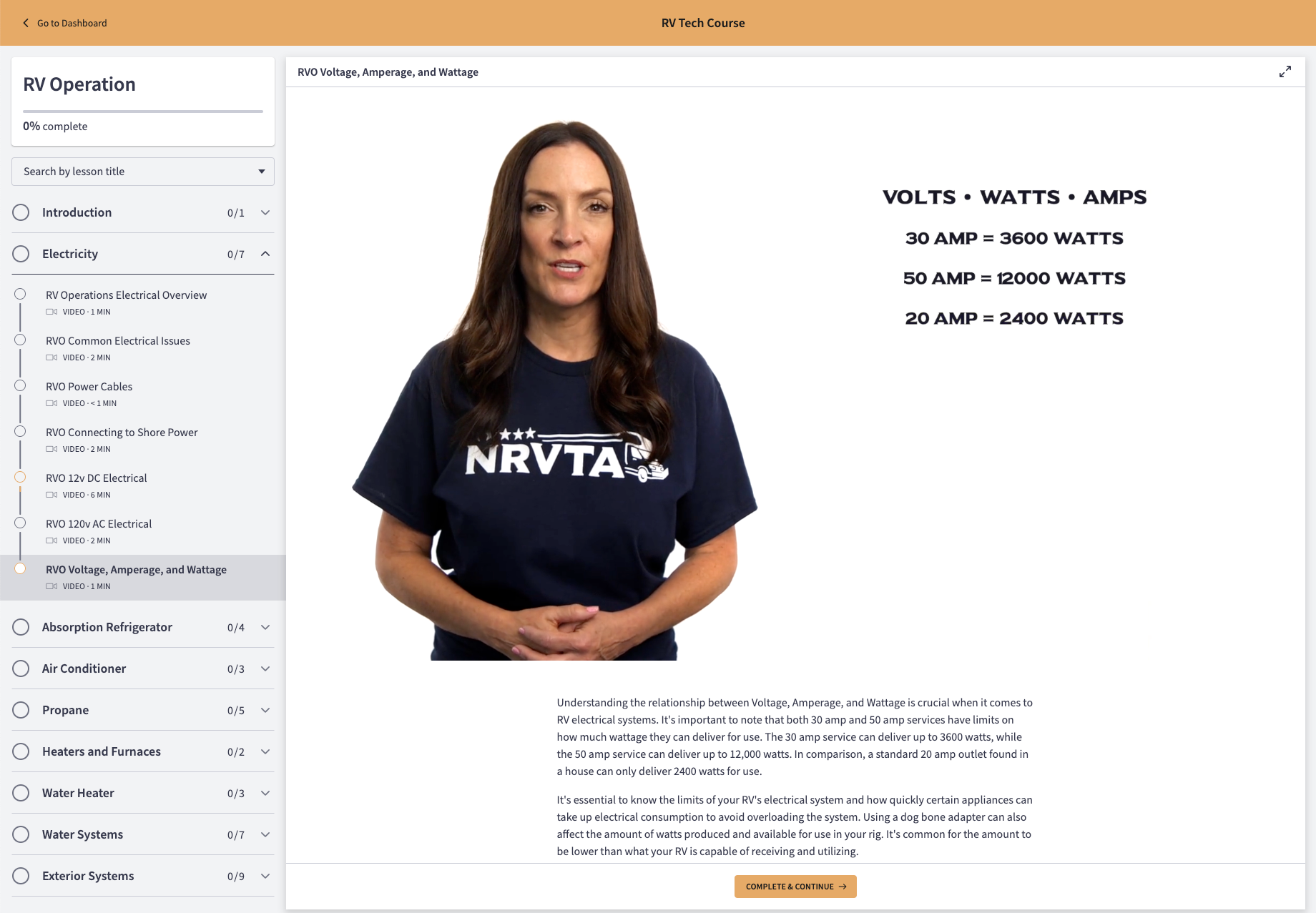Expand the Water Systems section chevron
Viewport: 1316px width, 913px height.
[x=265, y=834]
